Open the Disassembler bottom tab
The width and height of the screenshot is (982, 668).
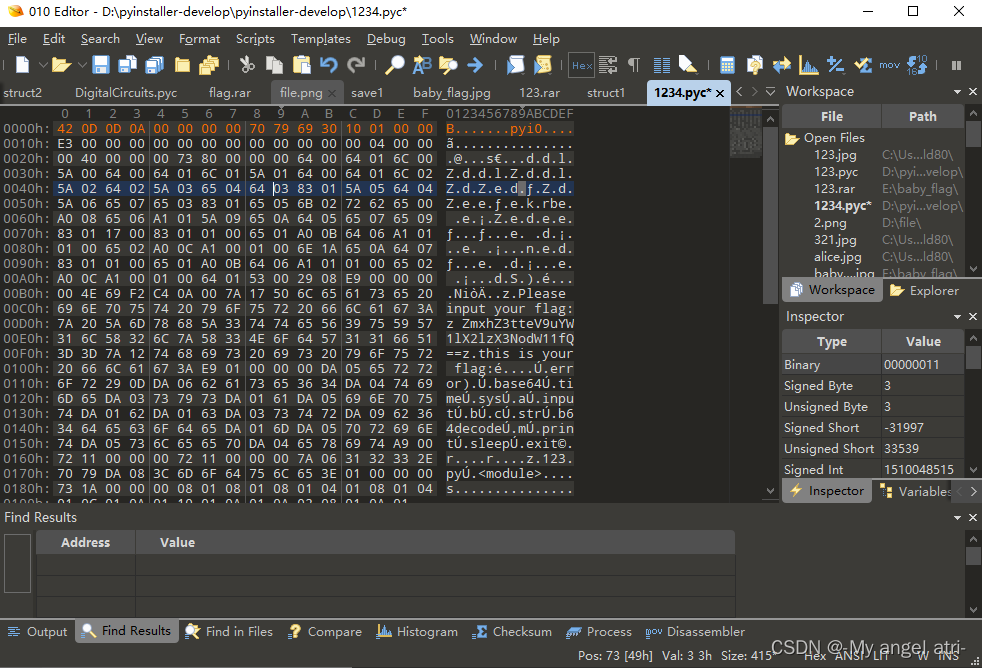(695, 632)
